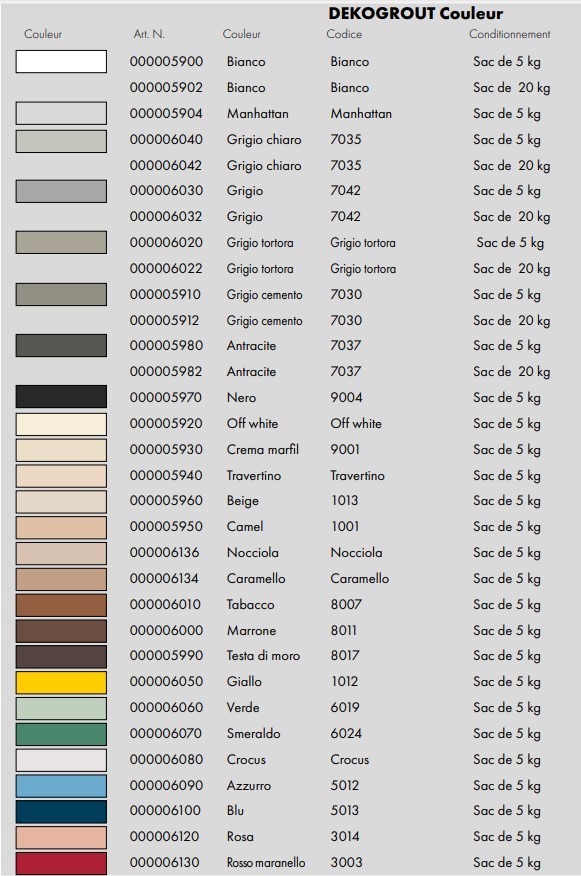The height and width of the screenshot is (876, 581).
Task: Select article number 000006042
Action: click(166, 165)
